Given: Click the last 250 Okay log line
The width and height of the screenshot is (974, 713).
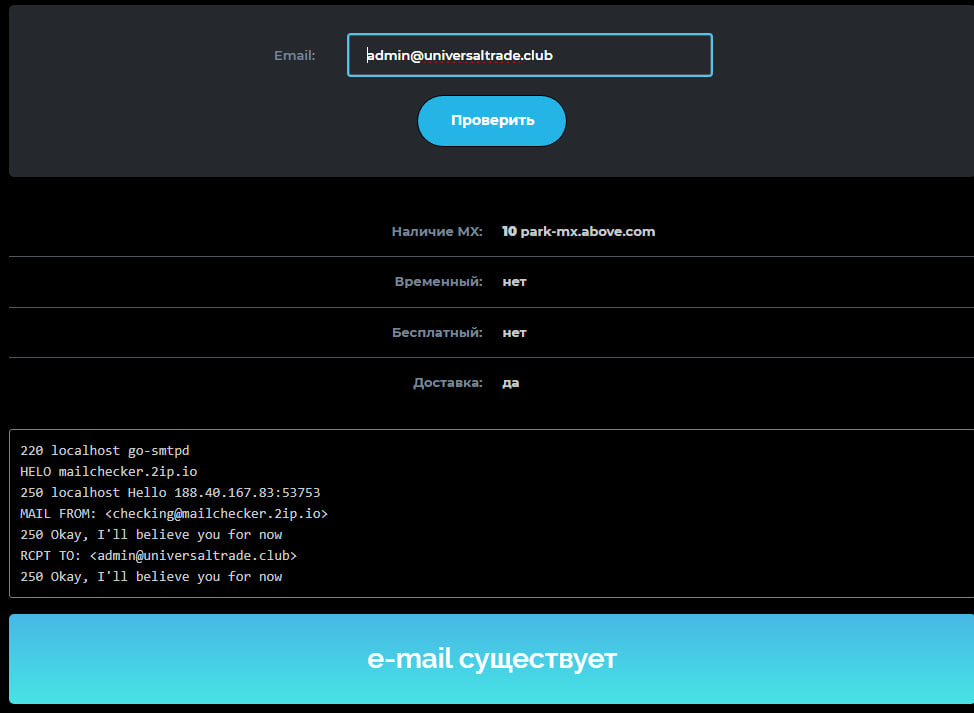Looking at the screenshot, I should [x=151, y=577].
